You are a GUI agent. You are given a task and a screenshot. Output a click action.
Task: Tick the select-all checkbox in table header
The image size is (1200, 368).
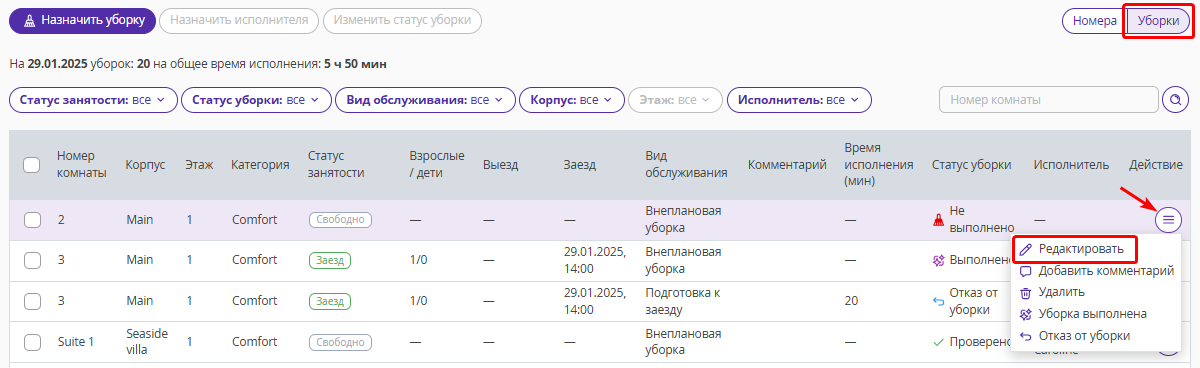(32, 165)
